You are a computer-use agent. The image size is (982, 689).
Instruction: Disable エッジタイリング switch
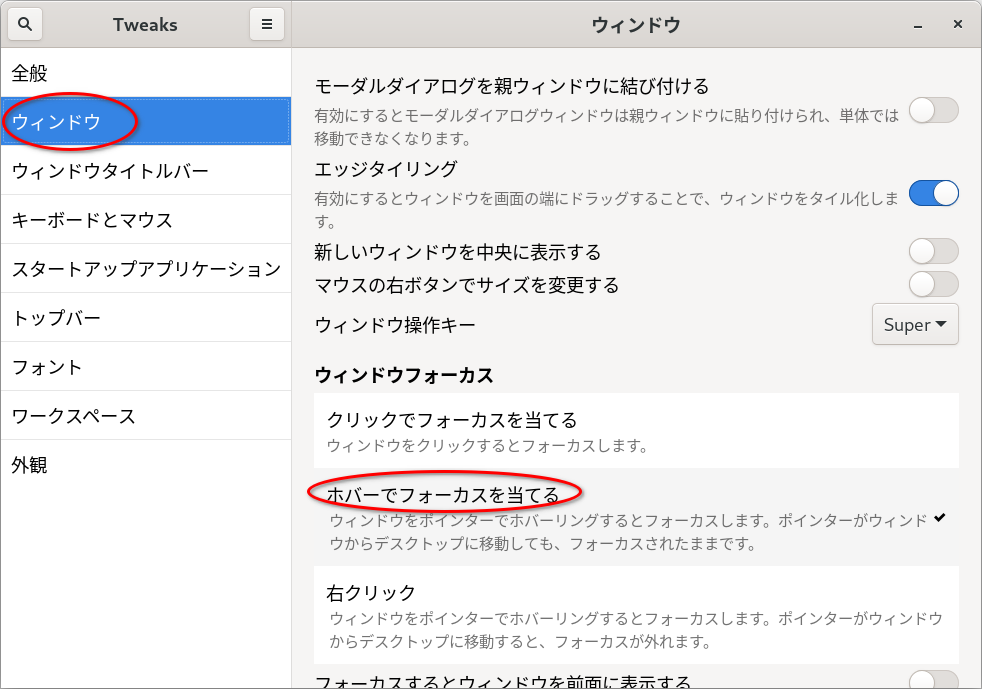933,193
